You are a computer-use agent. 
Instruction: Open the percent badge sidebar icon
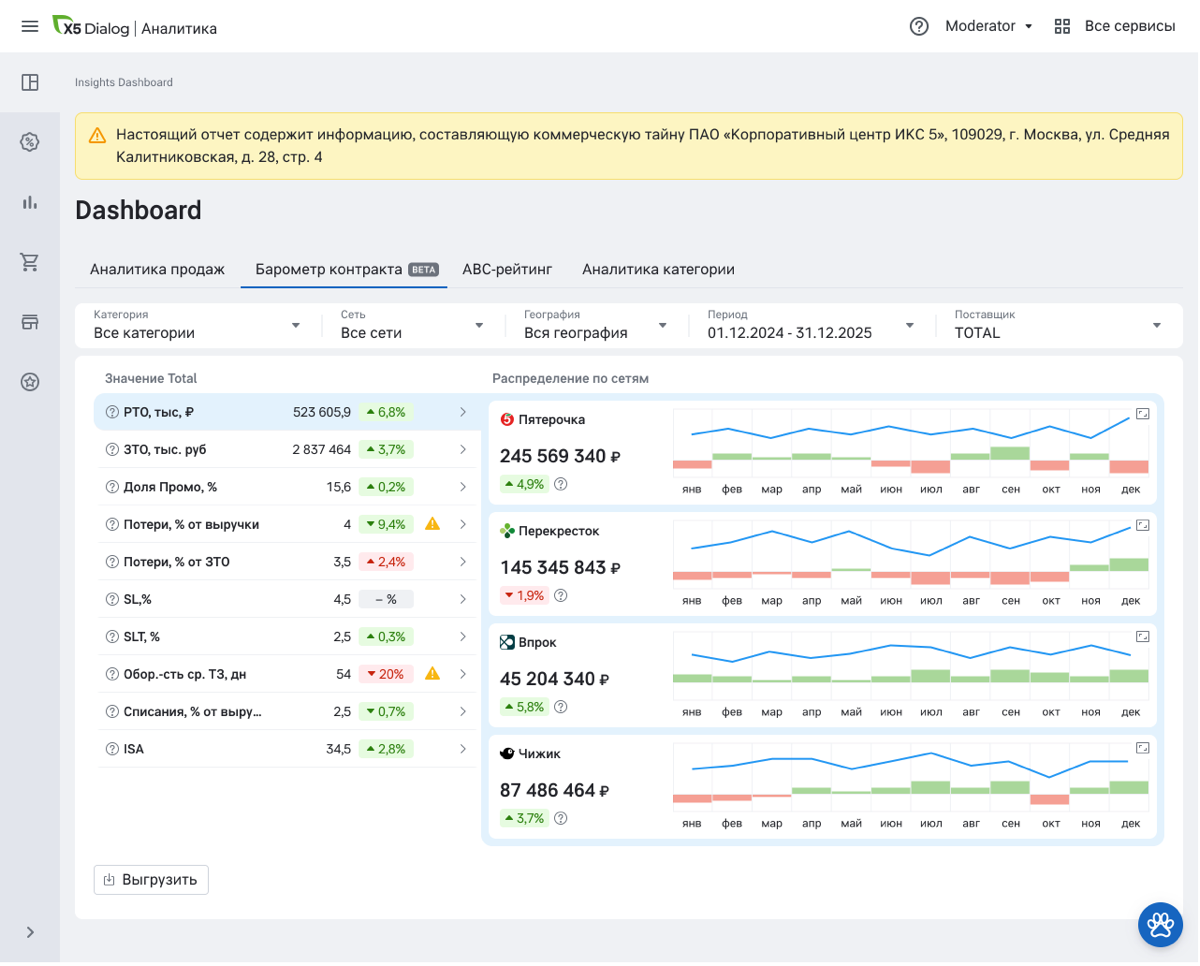tap(30, 142)
